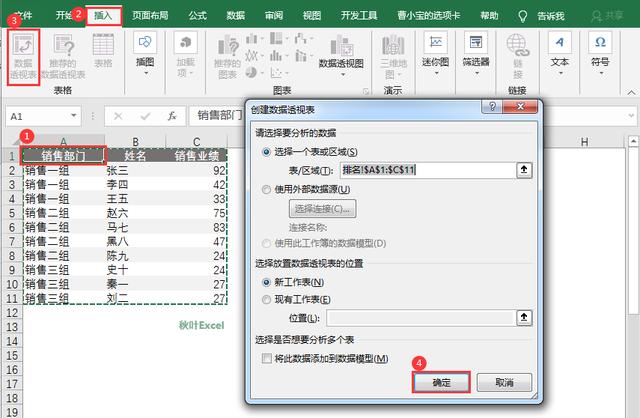The width and height of the screenshot is (640, 418).
Task: Click the Cancel (取消) button
Action: [504, 382]
